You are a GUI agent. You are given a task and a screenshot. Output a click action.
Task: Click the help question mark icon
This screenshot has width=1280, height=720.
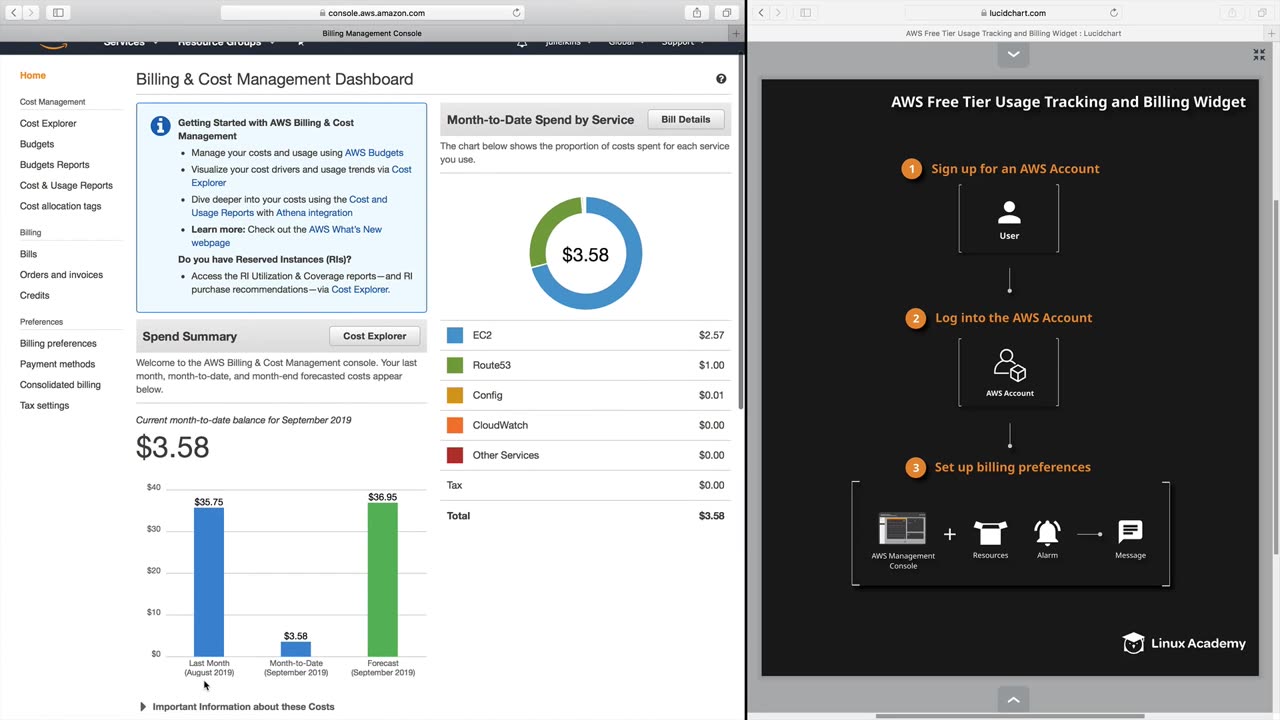pyautogui.click(x=721, y=79)
